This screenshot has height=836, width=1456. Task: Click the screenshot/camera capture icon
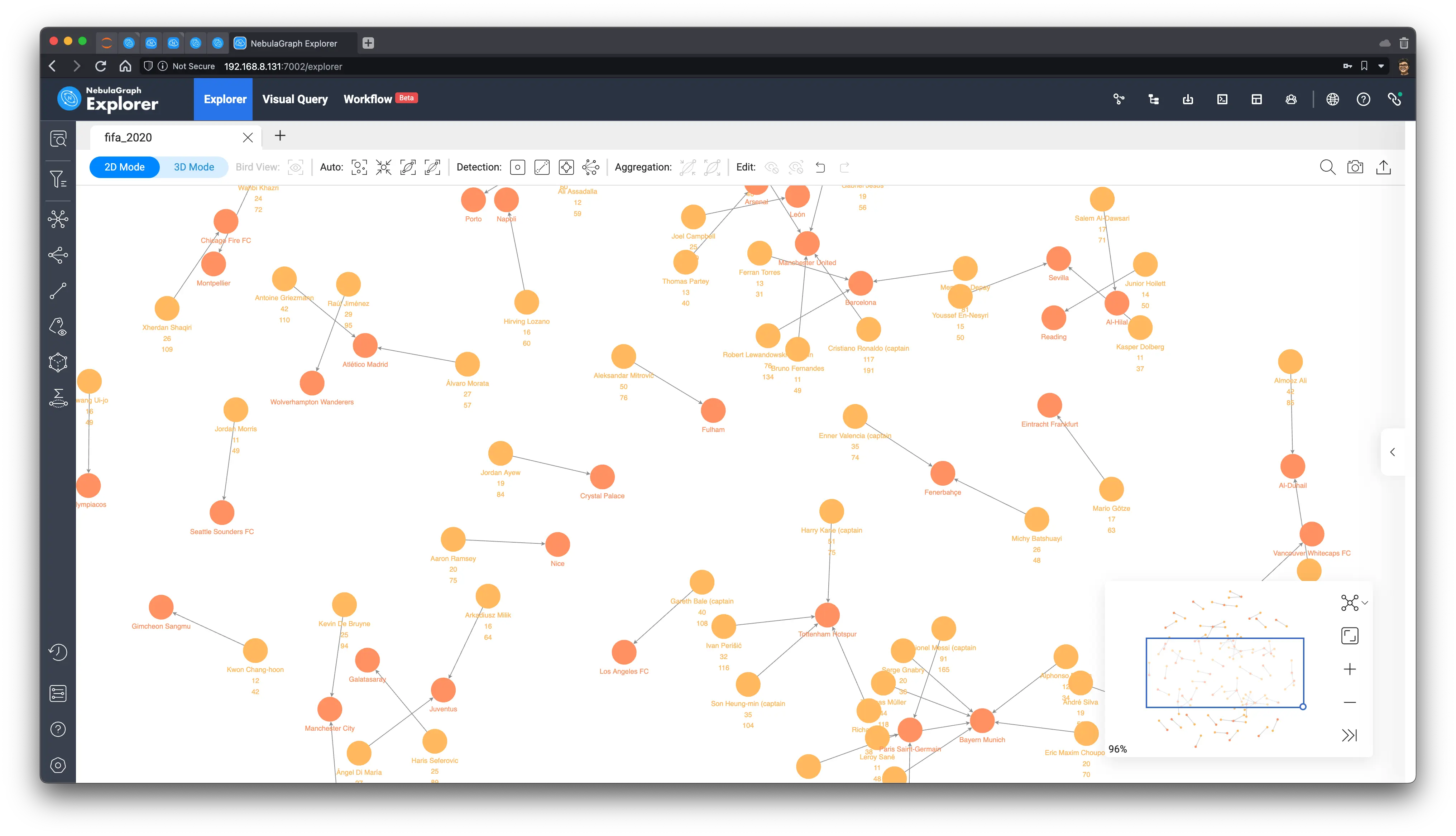click(x=1356, y=167)
